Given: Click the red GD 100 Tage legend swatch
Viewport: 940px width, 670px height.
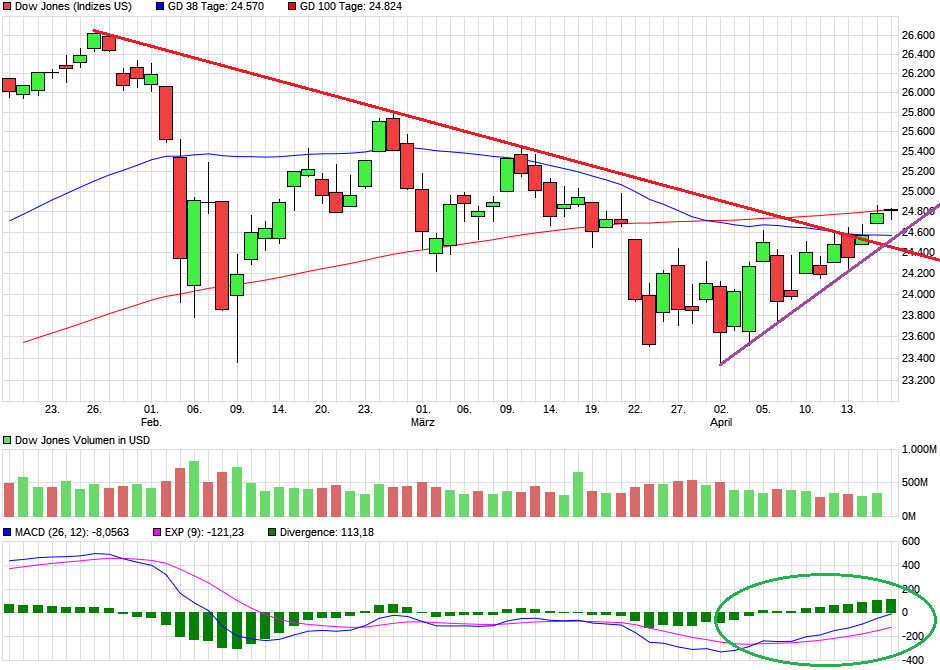Looking at the screenshot, I should pyautogui.click(x=291, y=7).
